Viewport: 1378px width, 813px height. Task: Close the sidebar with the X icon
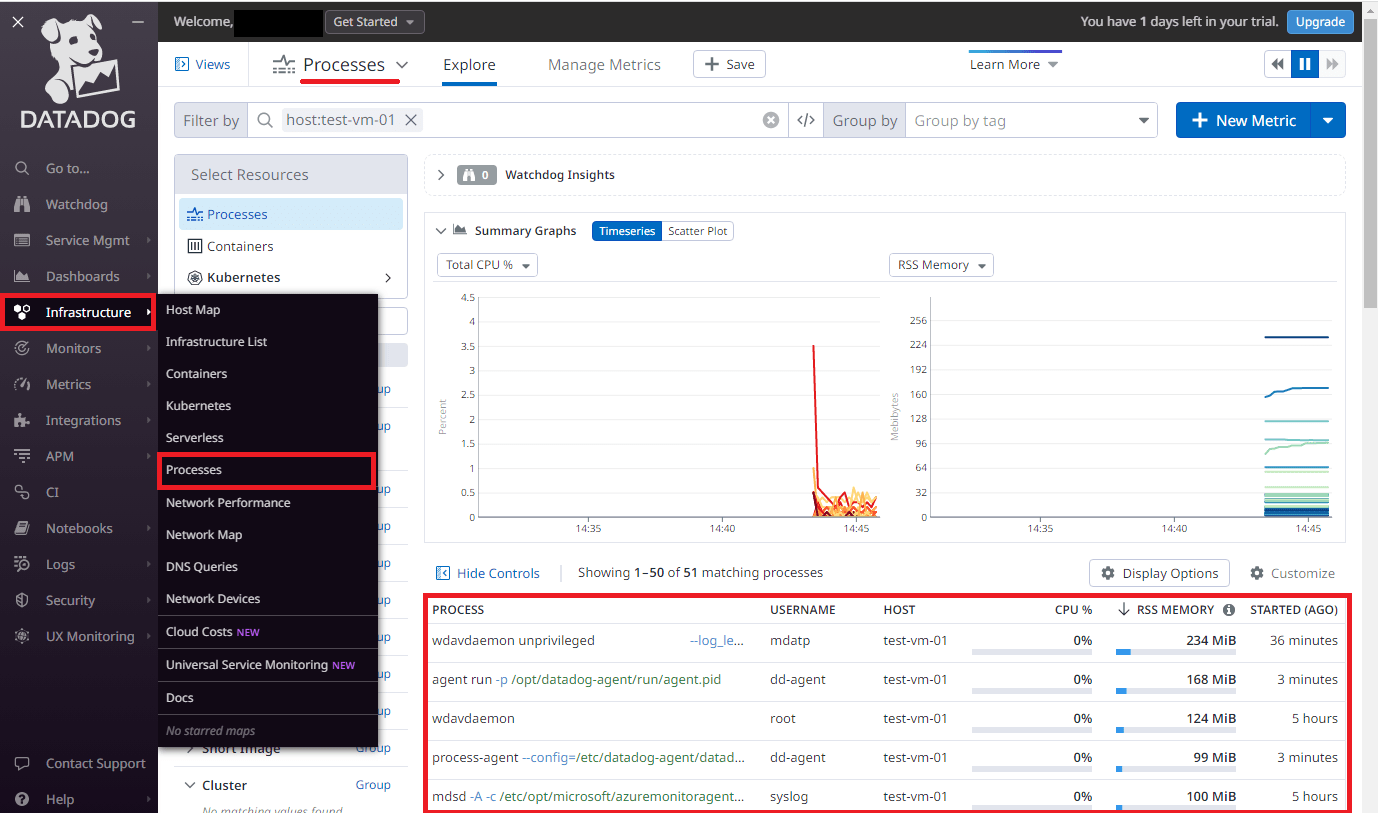point(18,21)
